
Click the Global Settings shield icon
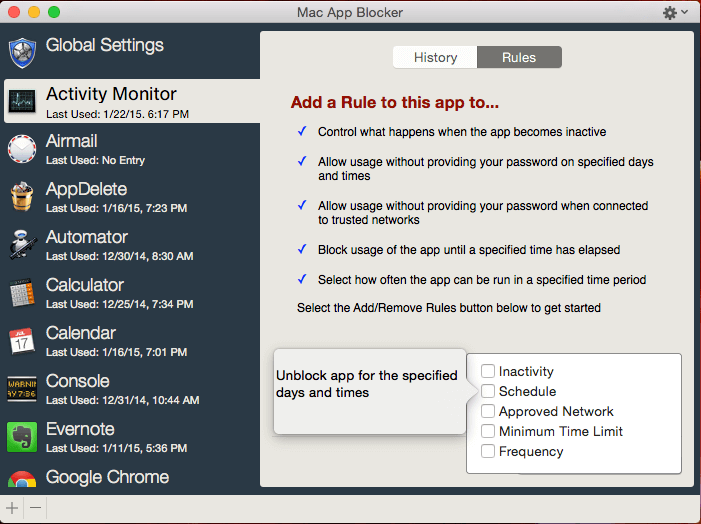tap(22, 52)
